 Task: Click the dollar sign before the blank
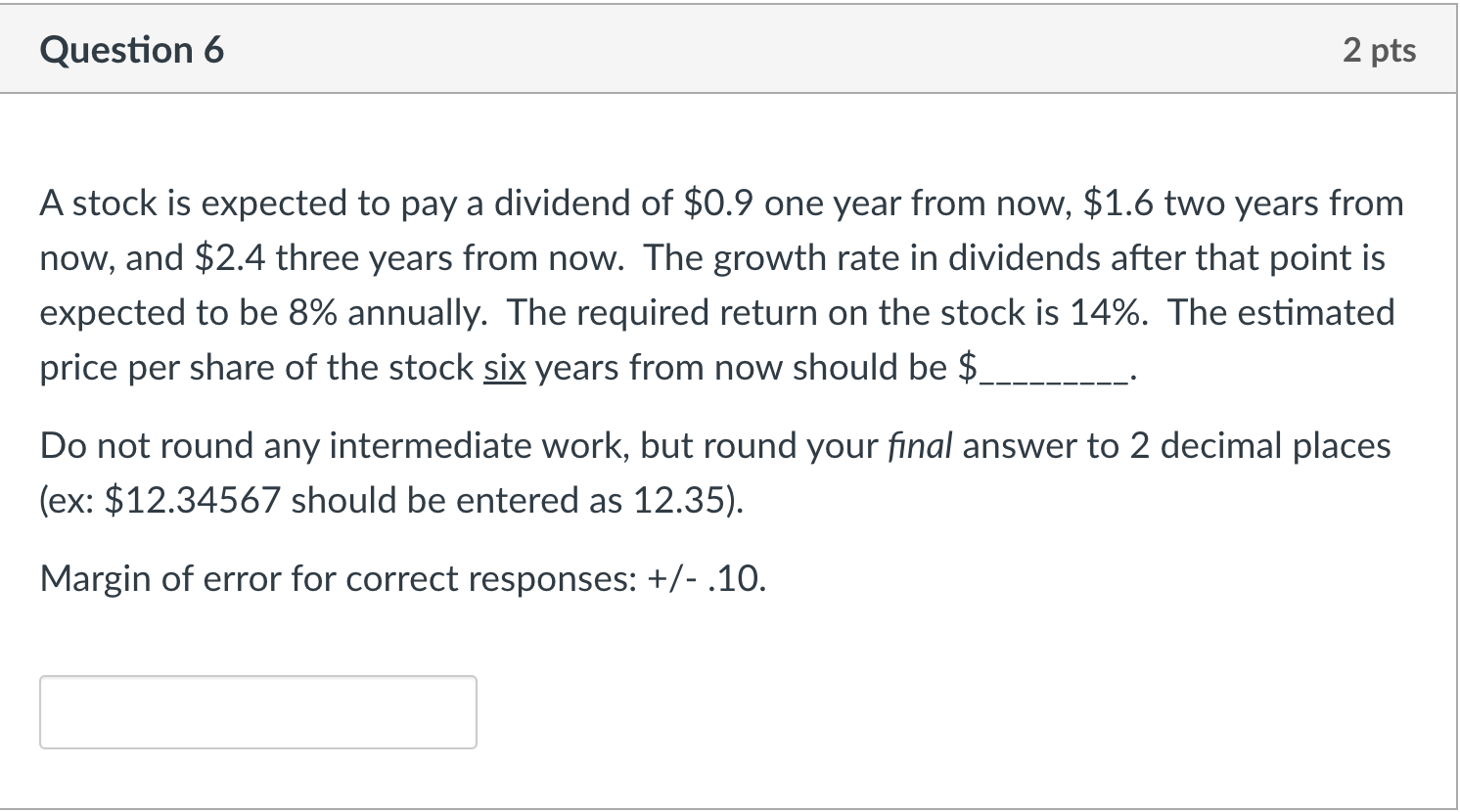click(967, 367)
